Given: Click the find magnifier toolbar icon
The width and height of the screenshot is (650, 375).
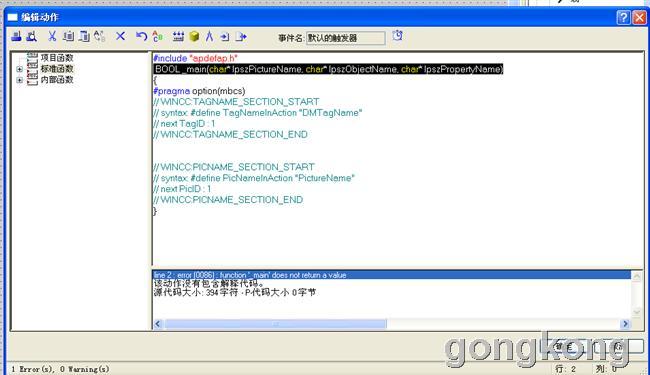Looking at the screenshot, I should coord(32,36).
